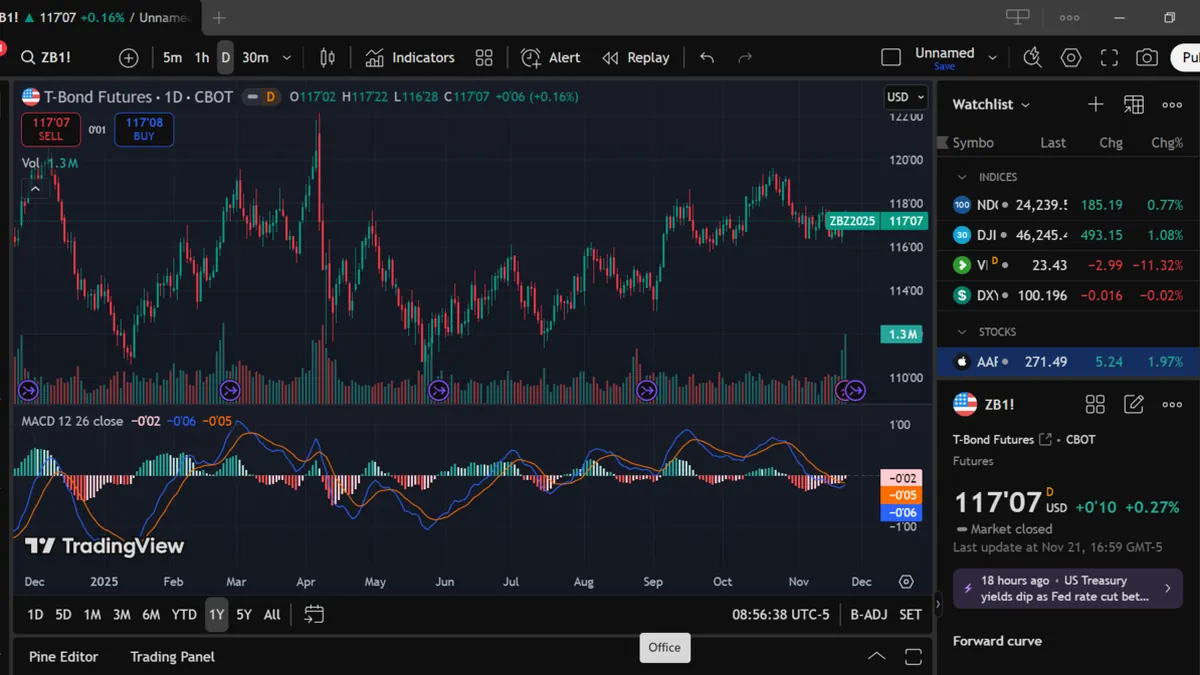The image size is (1200, 675).
Task: Set the 6M date range
Action: click(x=152, y=615)
